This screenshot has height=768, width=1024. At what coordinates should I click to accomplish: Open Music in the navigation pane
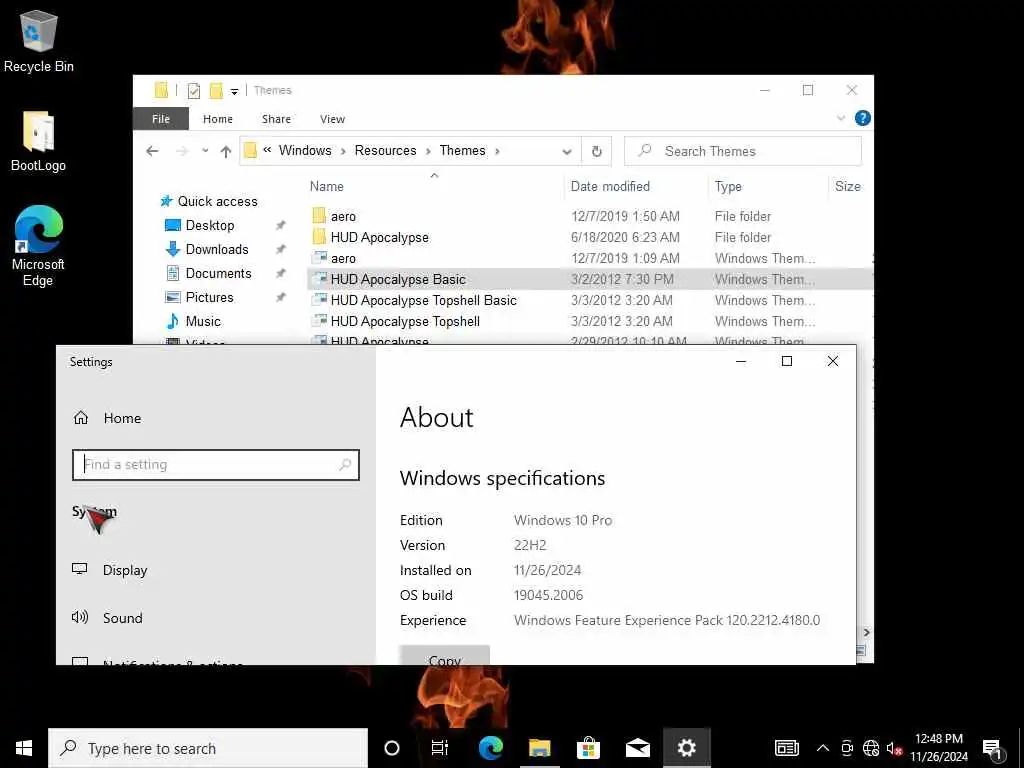pos(202,321)
